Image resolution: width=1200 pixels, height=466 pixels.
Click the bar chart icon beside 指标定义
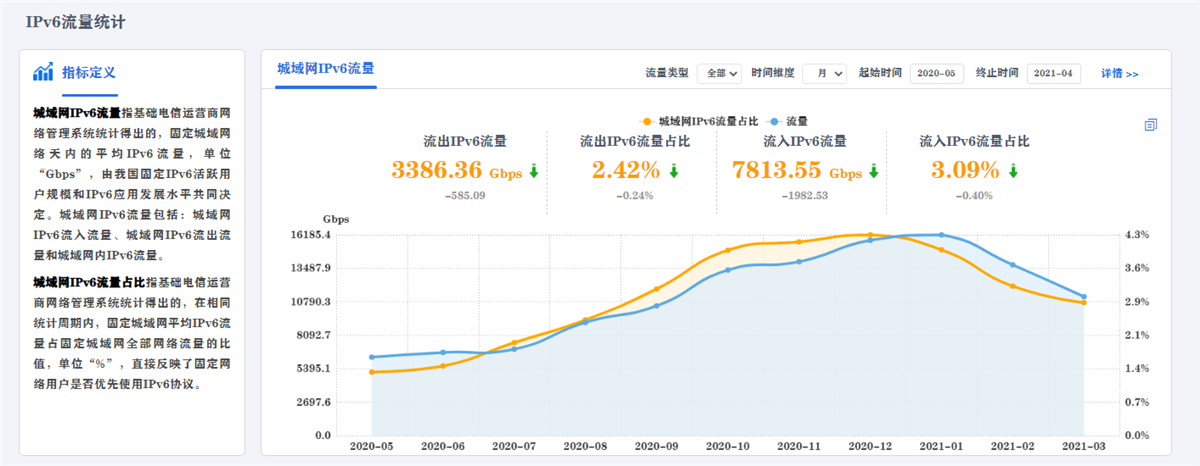(43, 72)
